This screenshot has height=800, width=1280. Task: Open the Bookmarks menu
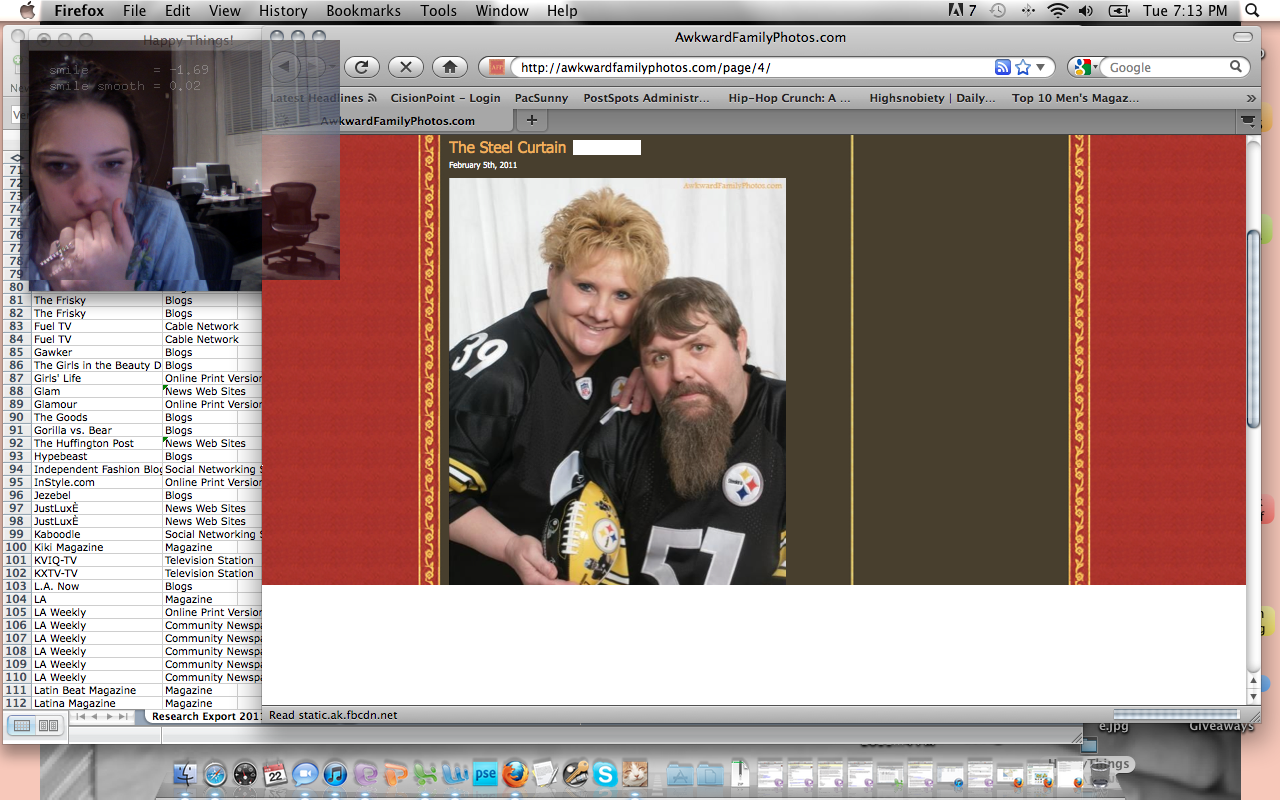[x=364, y=11]
